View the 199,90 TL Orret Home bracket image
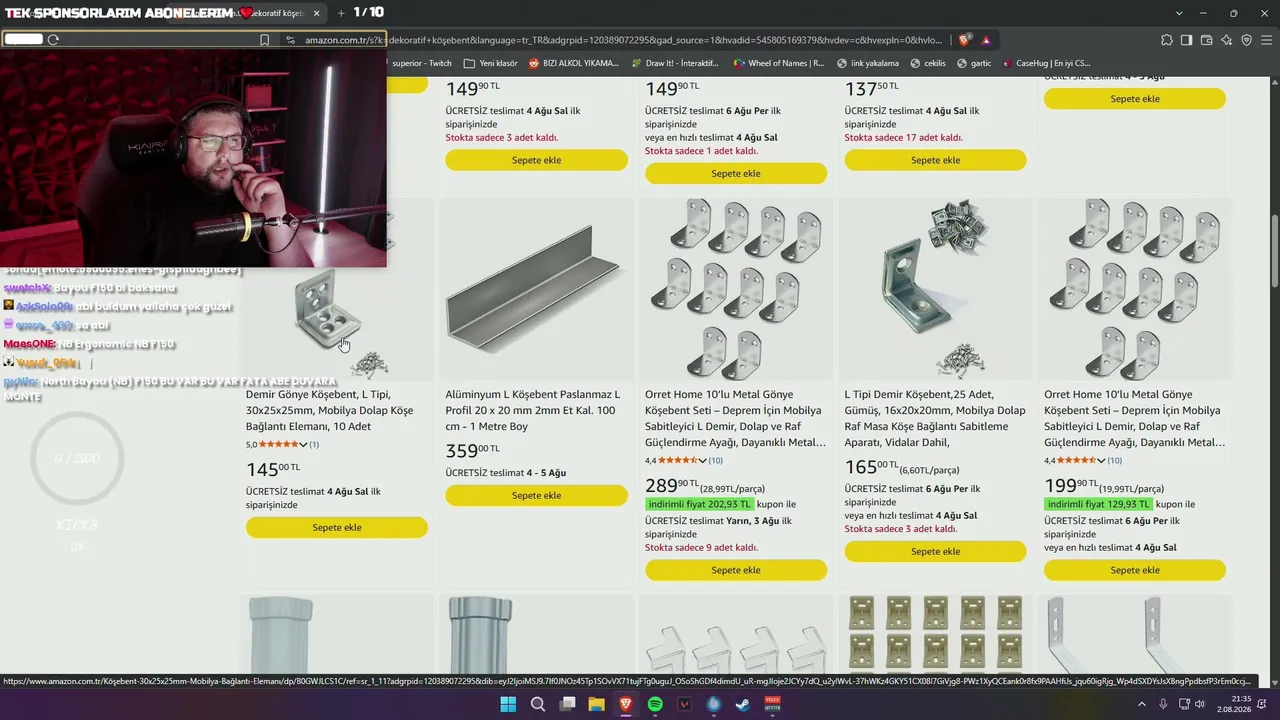Screen dimensions: 1280x720 point(1135,288)
